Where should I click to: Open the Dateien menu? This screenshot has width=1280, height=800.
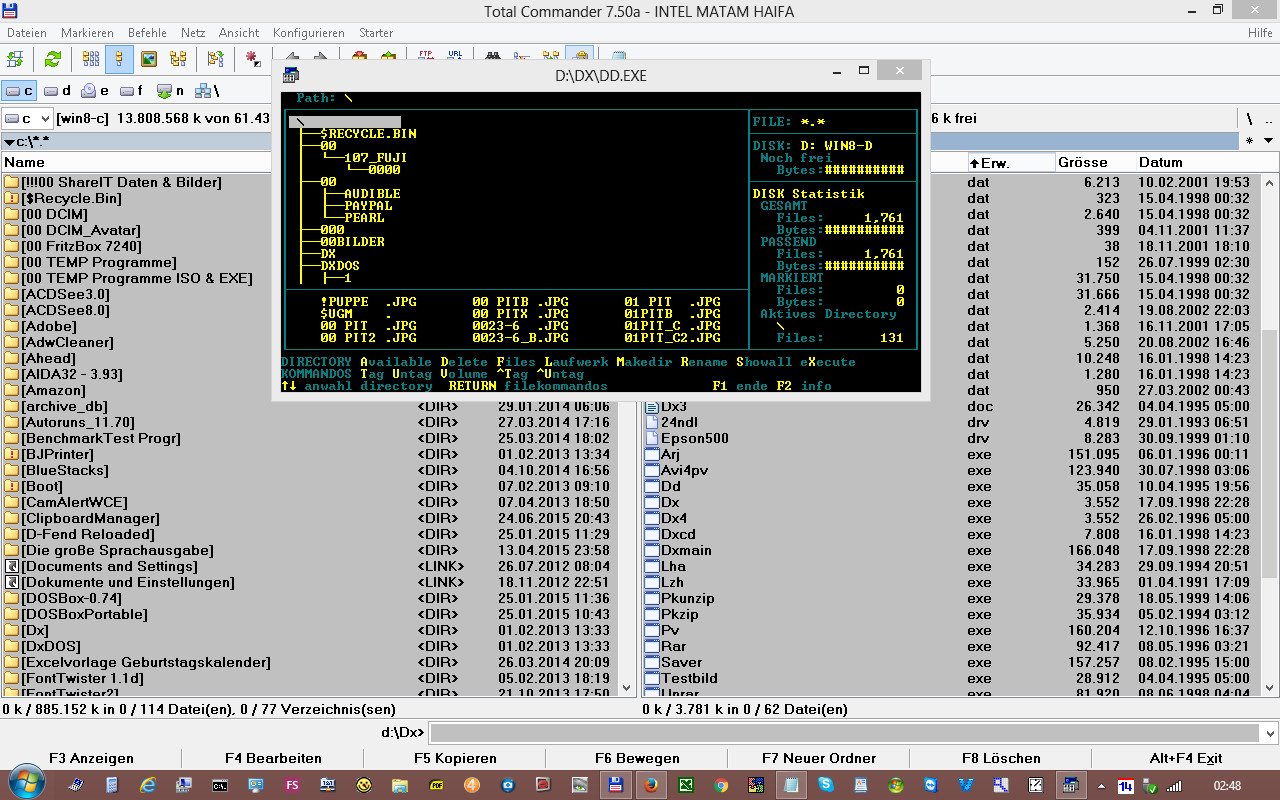pos(27,33)
